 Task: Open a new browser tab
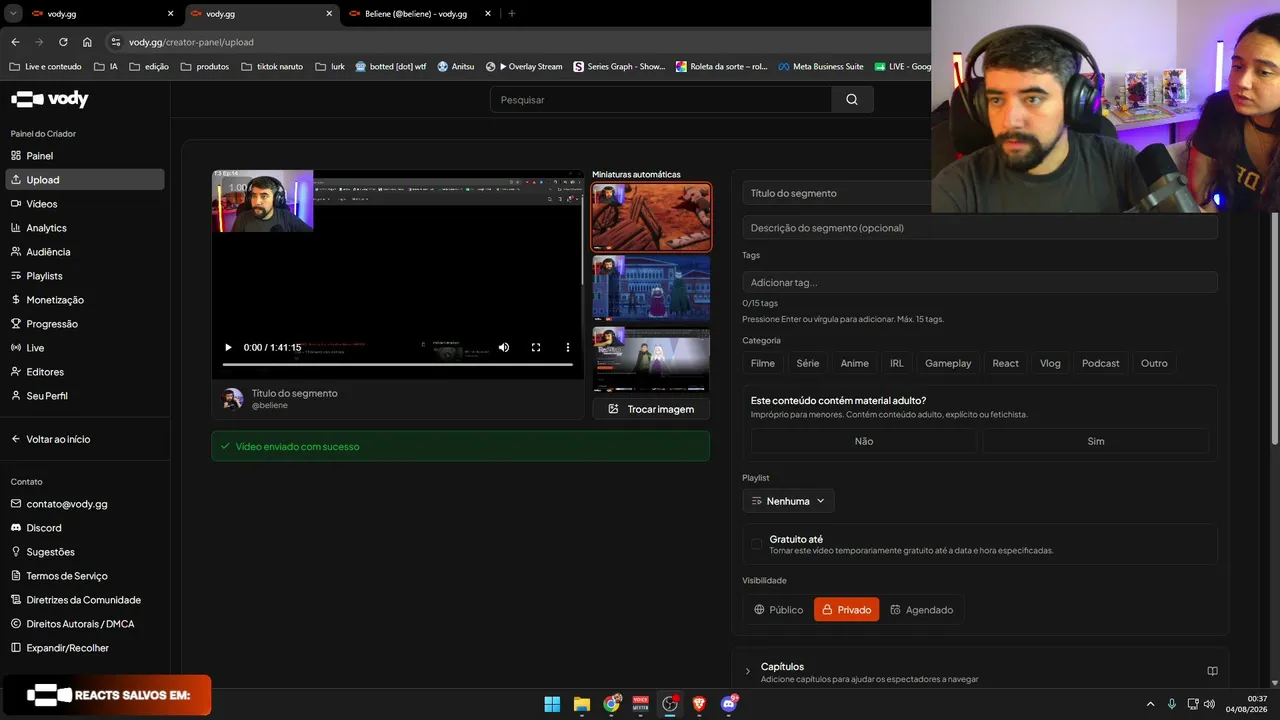[512, 14]
